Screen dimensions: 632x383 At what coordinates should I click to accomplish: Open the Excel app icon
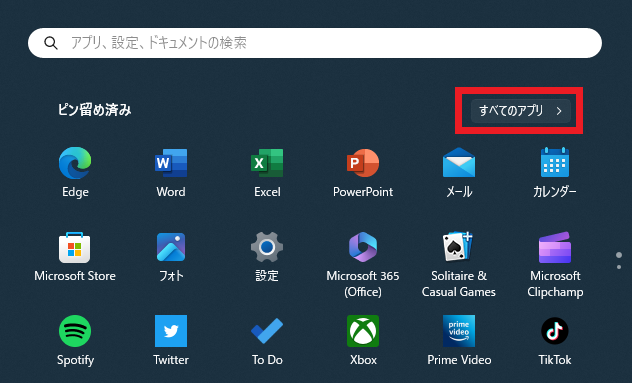(x=267, y=163)
